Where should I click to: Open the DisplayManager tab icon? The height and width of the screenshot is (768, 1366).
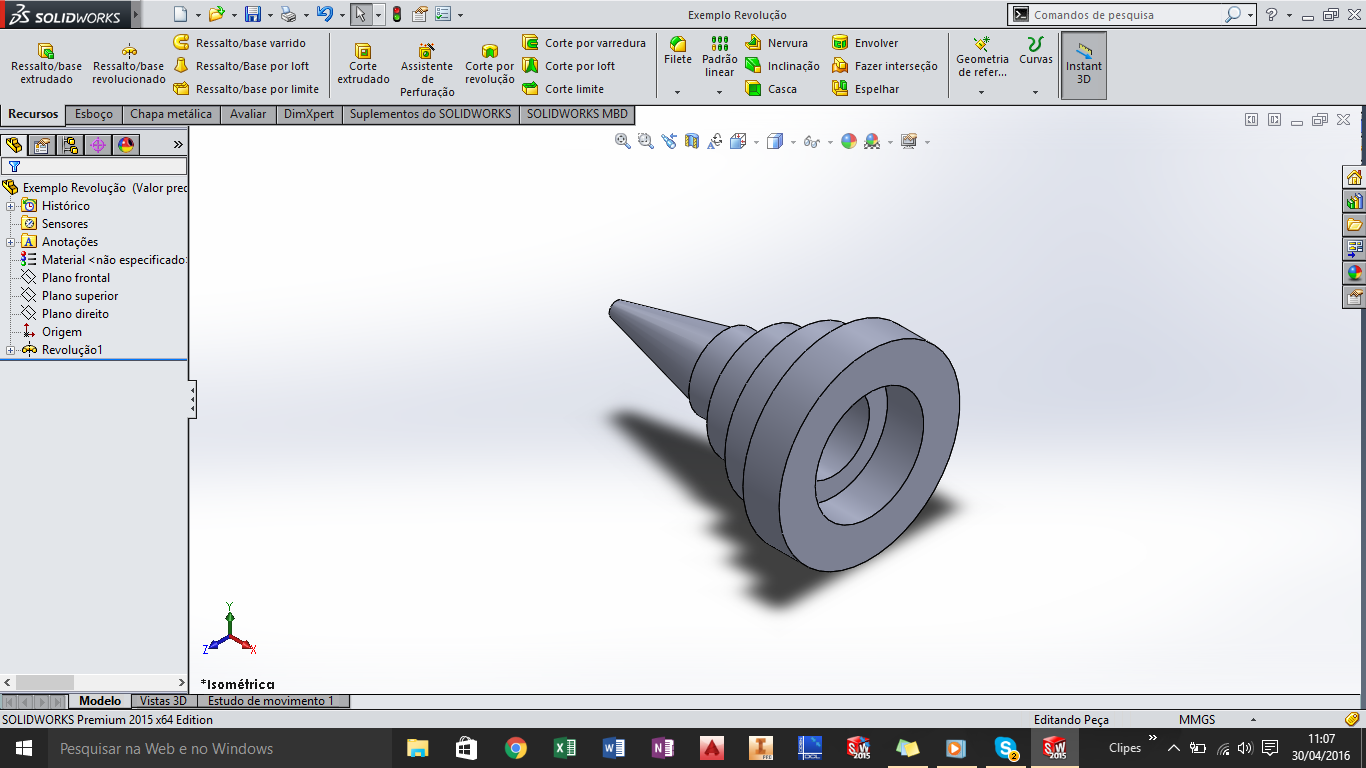coord(126,145)
